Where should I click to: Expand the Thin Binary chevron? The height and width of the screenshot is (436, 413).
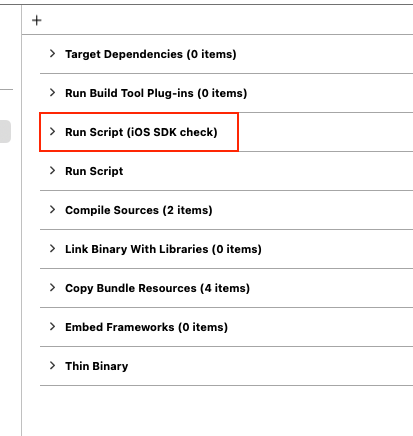click(52, 365)
